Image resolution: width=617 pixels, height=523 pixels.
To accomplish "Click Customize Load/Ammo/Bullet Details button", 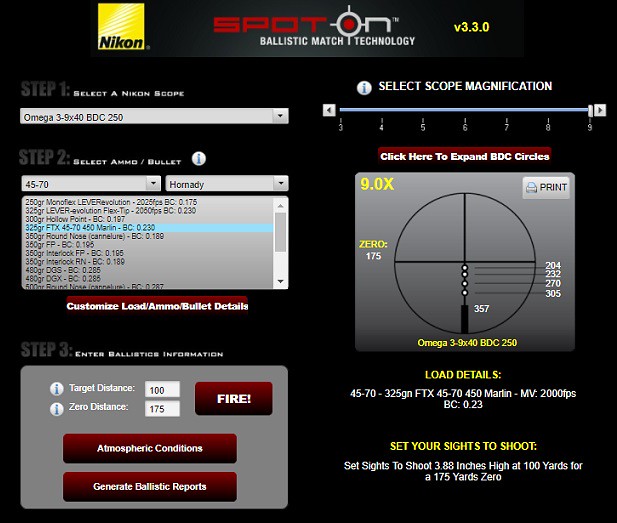I will click(157, 306).
